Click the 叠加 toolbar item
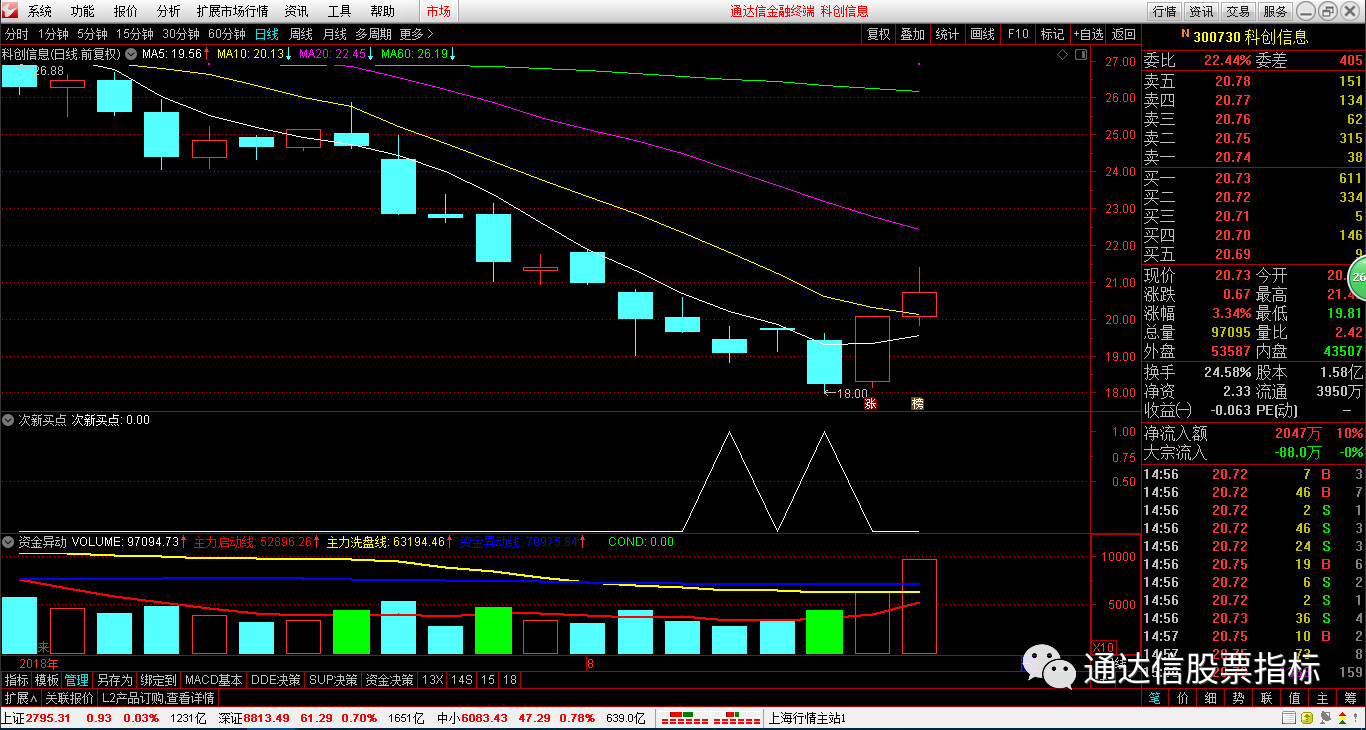 point(912,34)
